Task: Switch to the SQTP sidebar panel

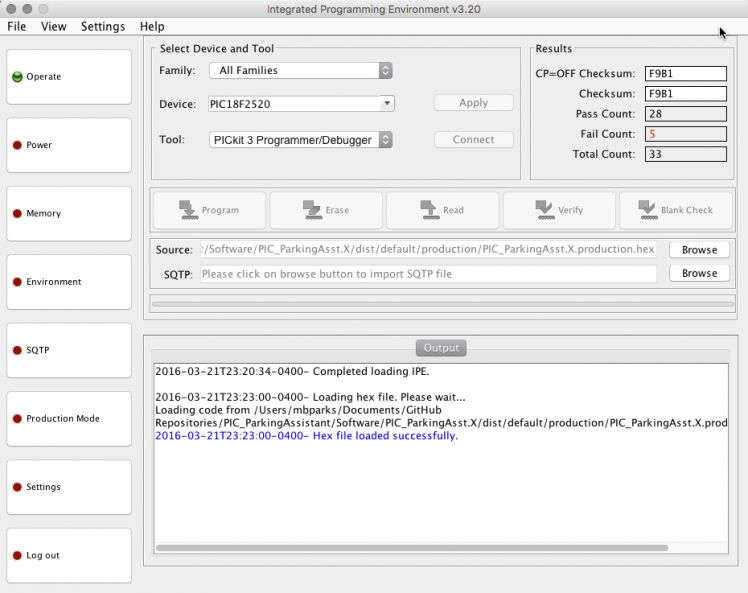Action: 69,351
